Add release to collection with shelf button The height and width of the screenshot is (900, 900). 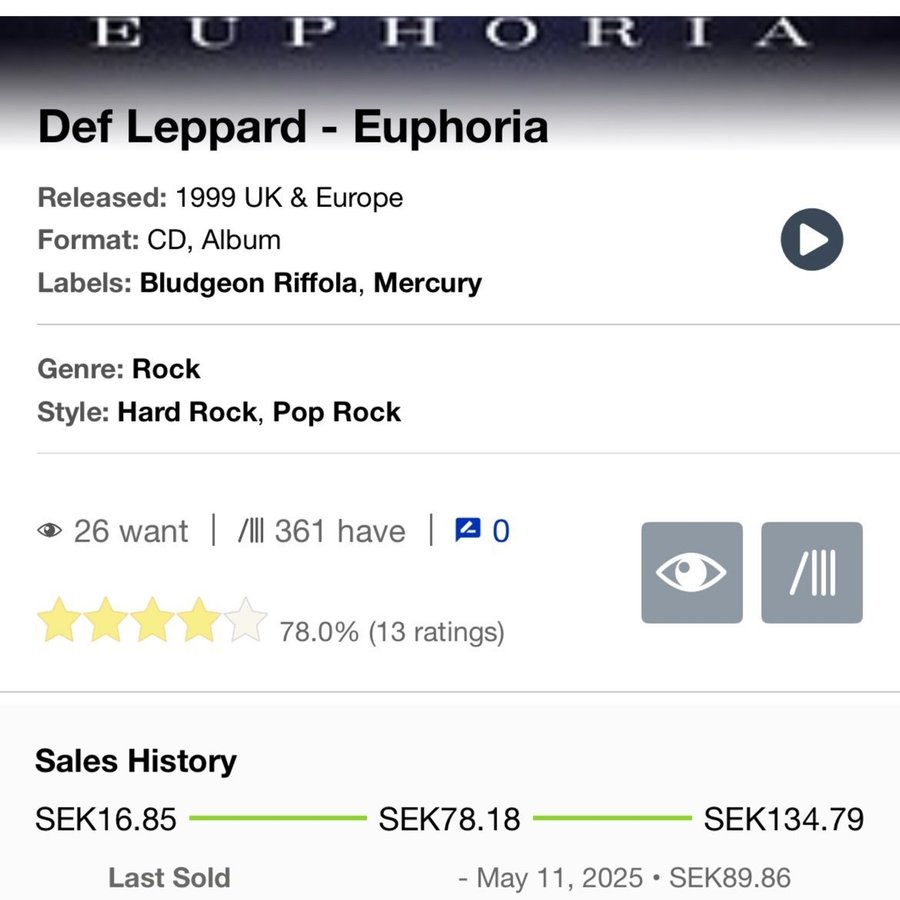tap(812, 572)
